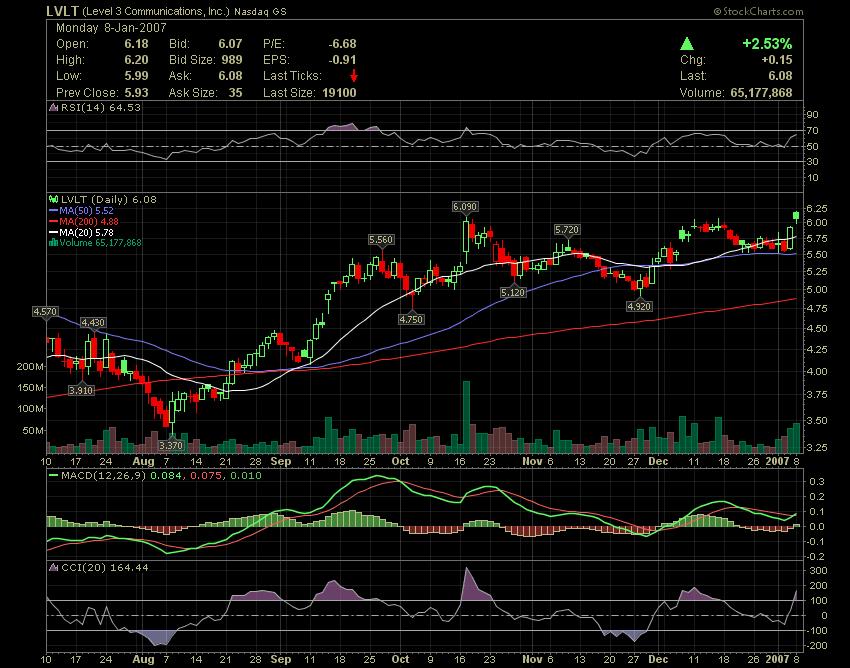Viewport: 850px width, 668px height.
Task: Click the green MACD legend line
Action: coord(54,476)
